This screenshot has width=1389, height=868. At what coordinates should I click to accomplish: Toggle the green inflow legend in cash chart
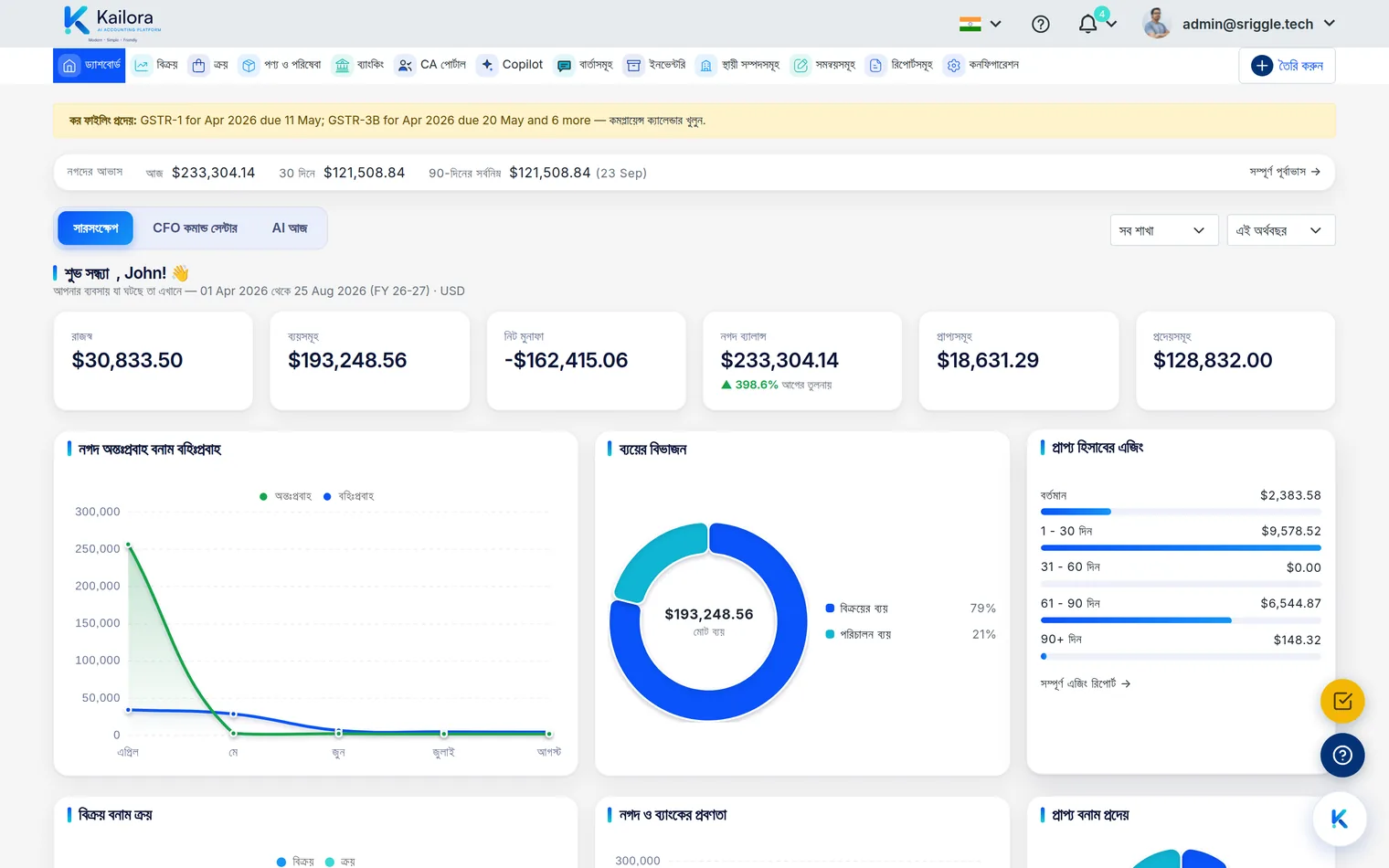(285, 496)
